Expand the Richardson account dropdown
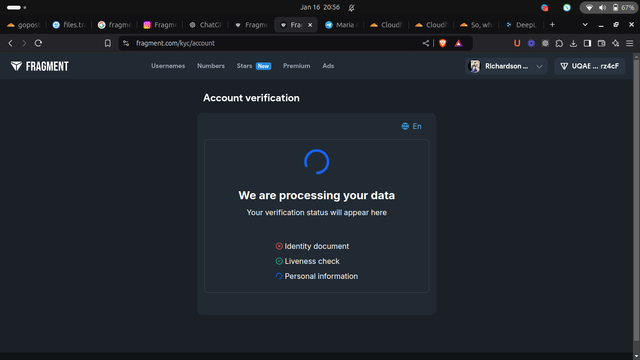The image size is (640, 360). 506,66
